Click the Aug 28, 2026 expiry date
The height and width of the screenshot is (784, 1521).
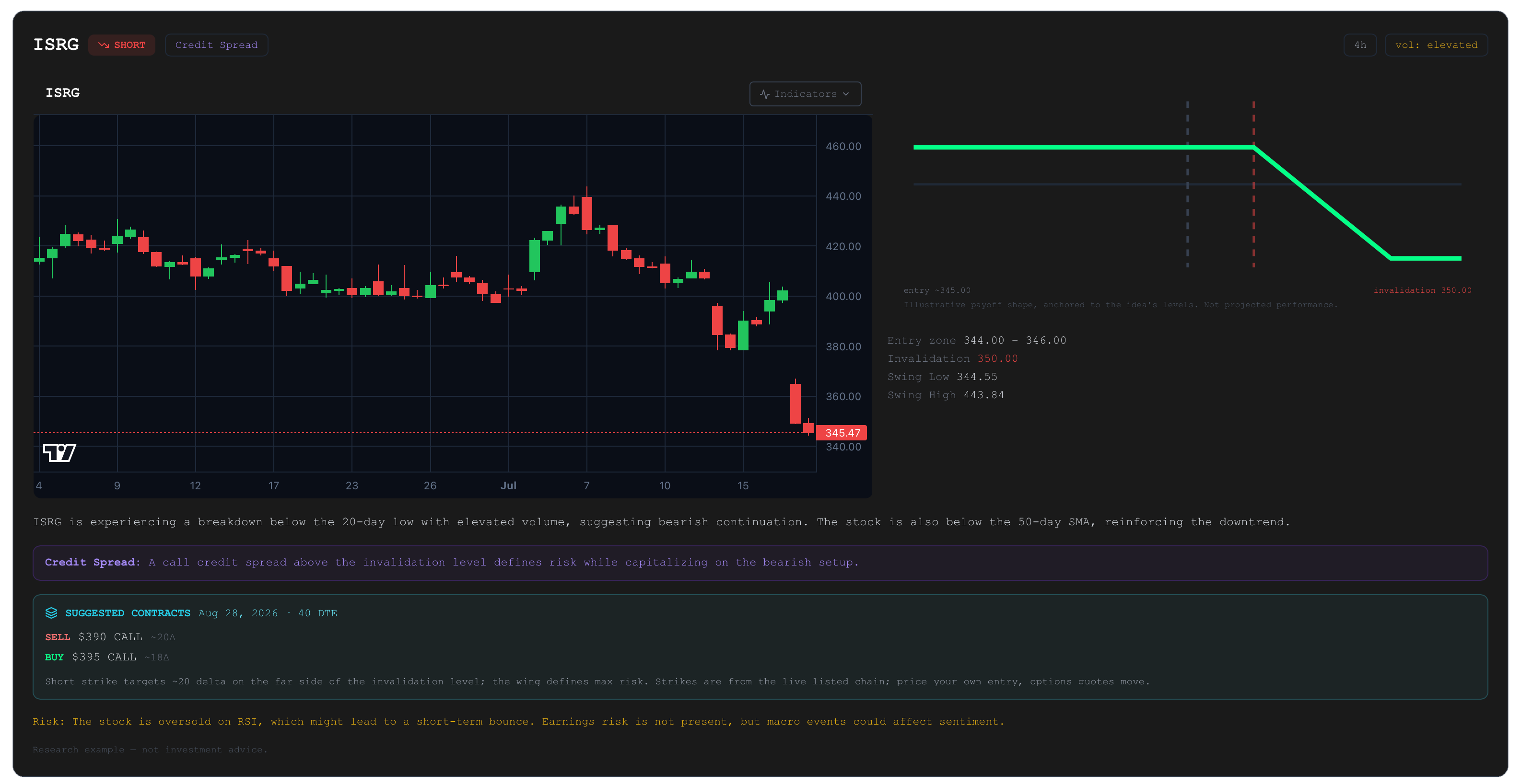238,613
